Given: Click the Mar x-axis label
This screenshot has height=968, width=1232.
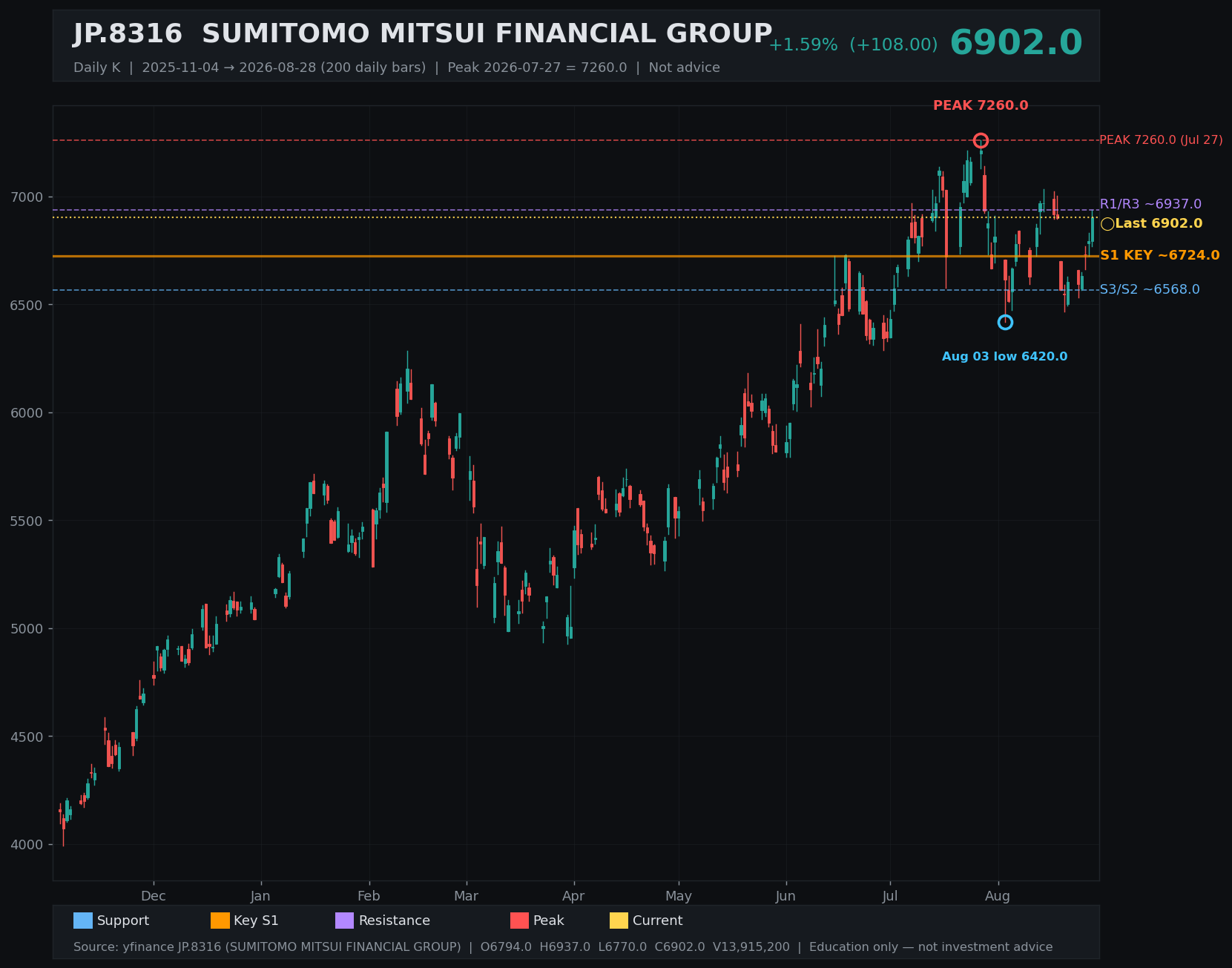Looking at the screenshot, I should click(x=466, y=896).
